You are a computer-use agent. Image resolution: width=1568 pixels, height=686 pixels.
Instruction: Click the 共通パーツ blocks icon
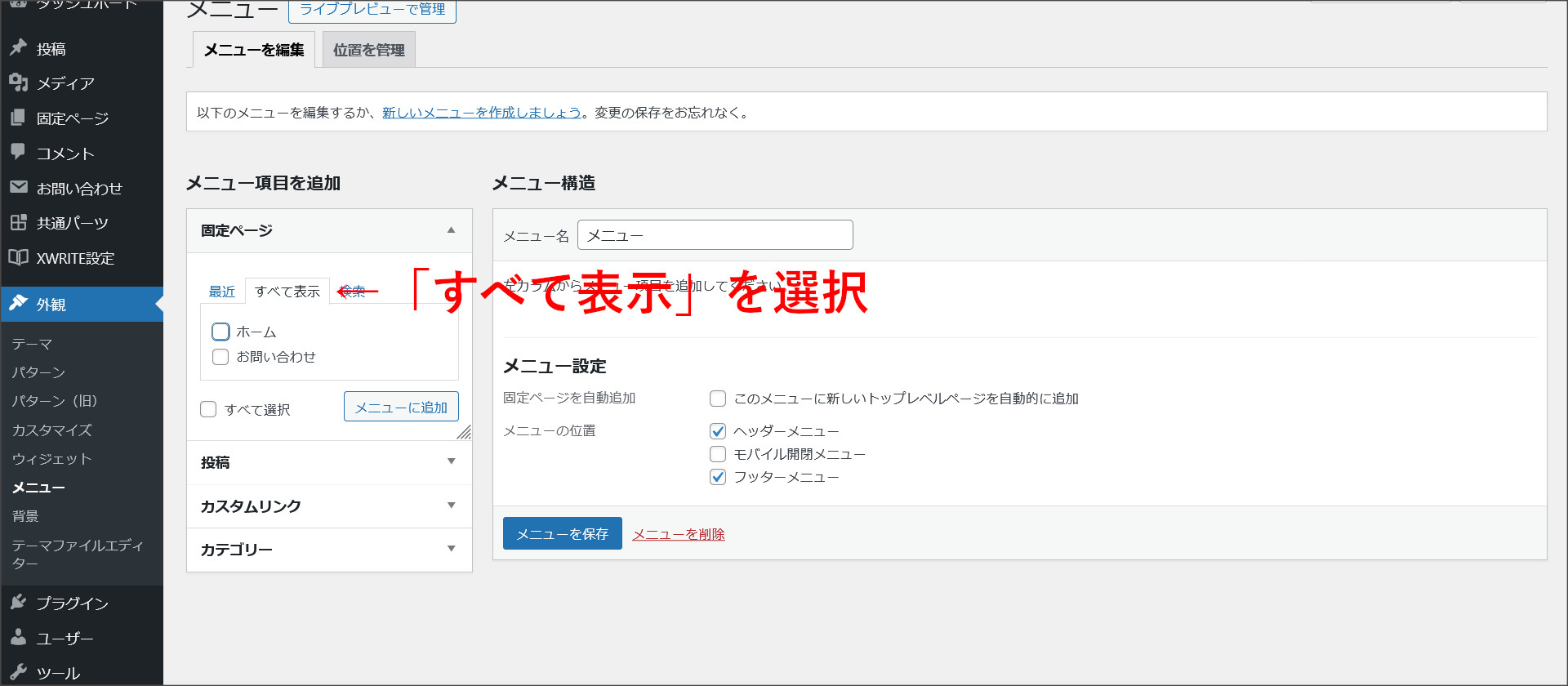point(18,222)
